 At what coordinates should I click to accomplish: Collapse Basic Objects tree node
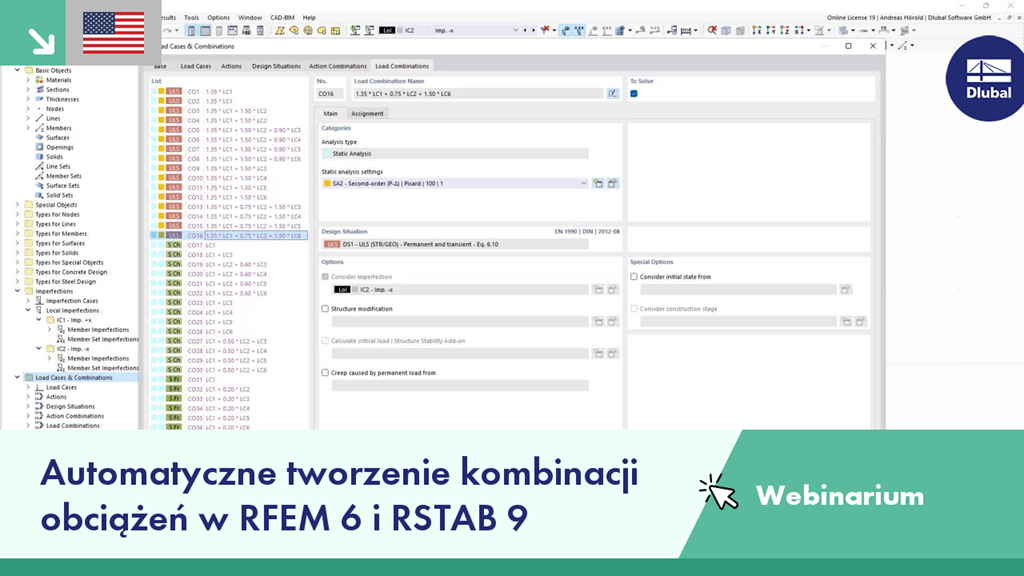click(18, 70)
